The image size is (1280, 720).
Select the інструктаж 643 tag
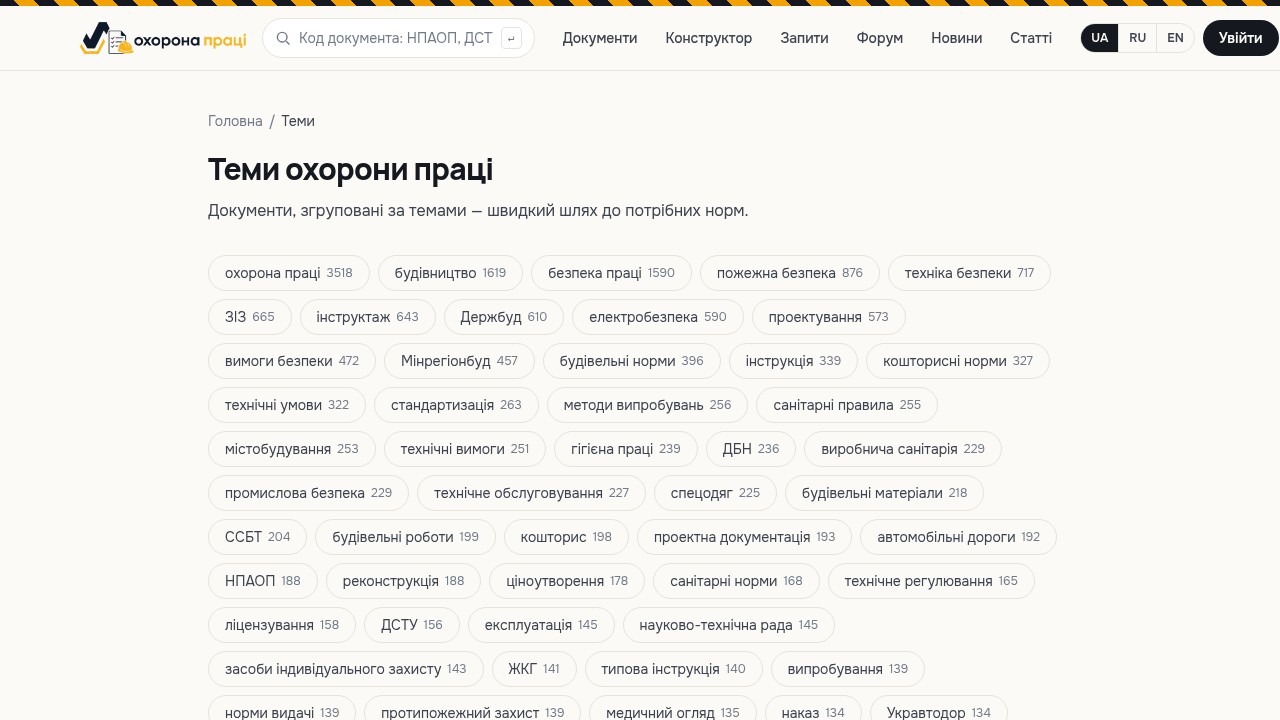click(x=368, y=317)
